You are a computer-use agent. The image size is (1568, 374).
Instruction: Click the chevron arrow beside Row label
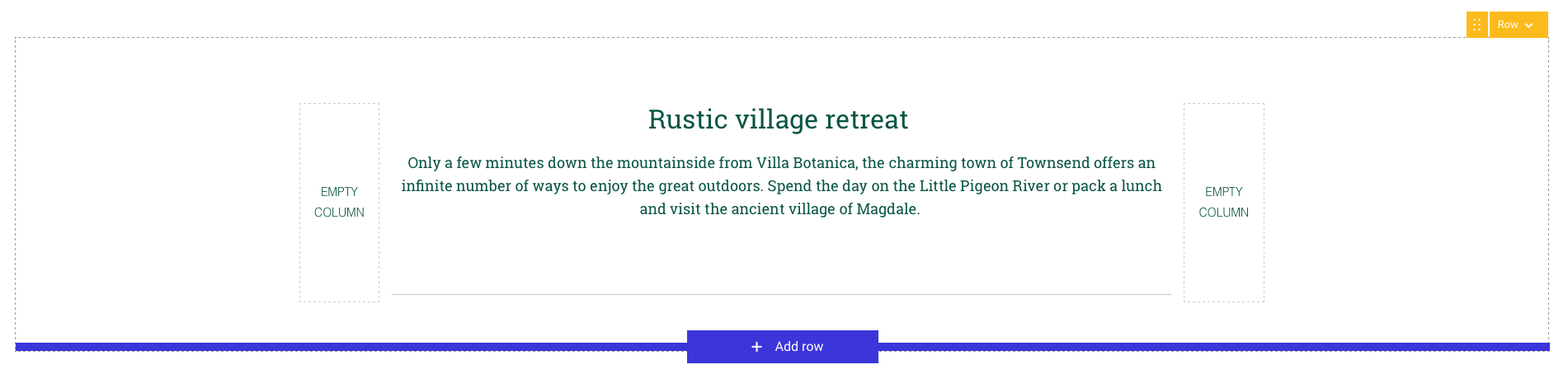(x=1529, y=26)
